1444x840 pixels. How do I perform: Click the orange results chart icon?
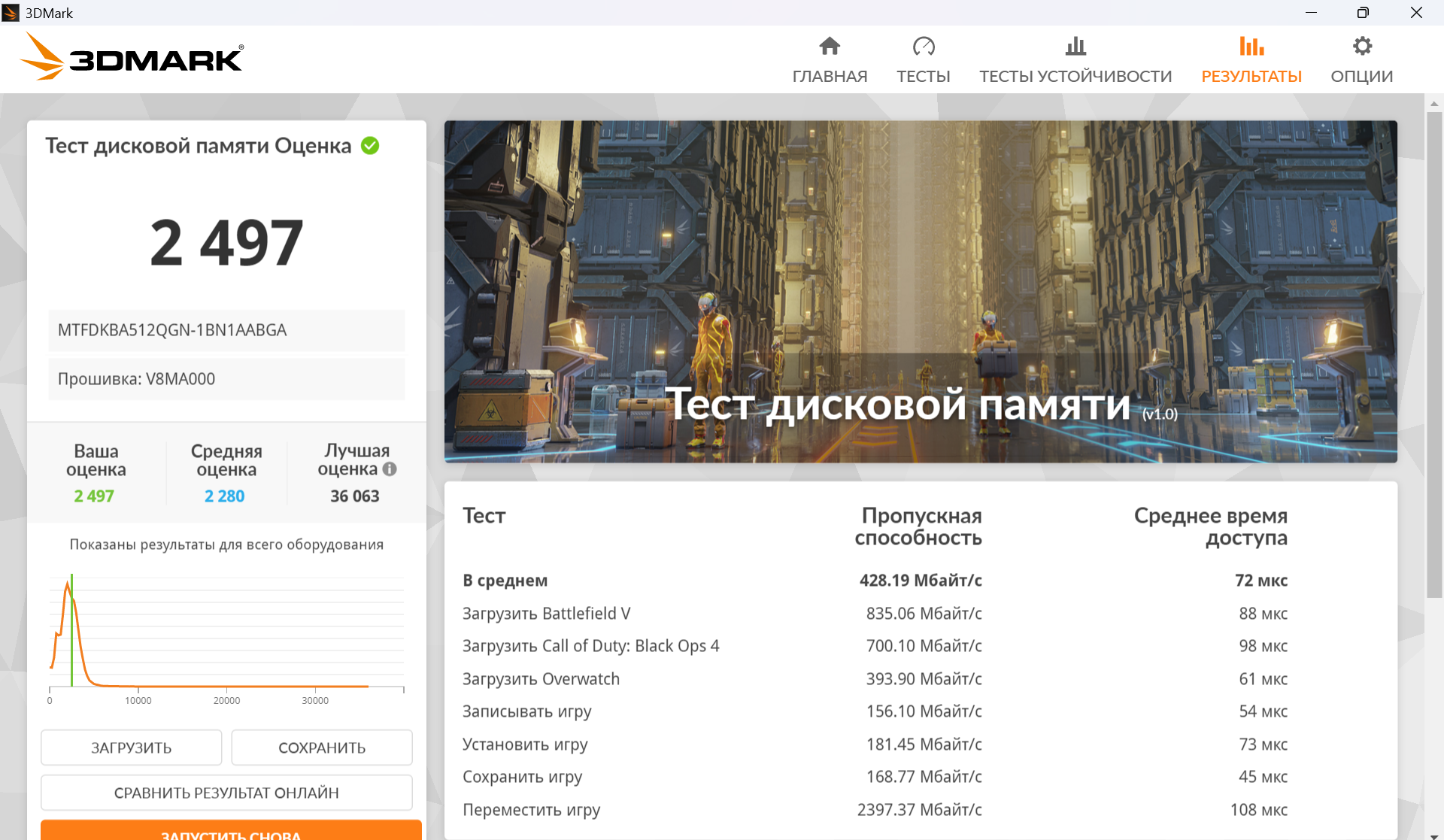pos(1251,47)
